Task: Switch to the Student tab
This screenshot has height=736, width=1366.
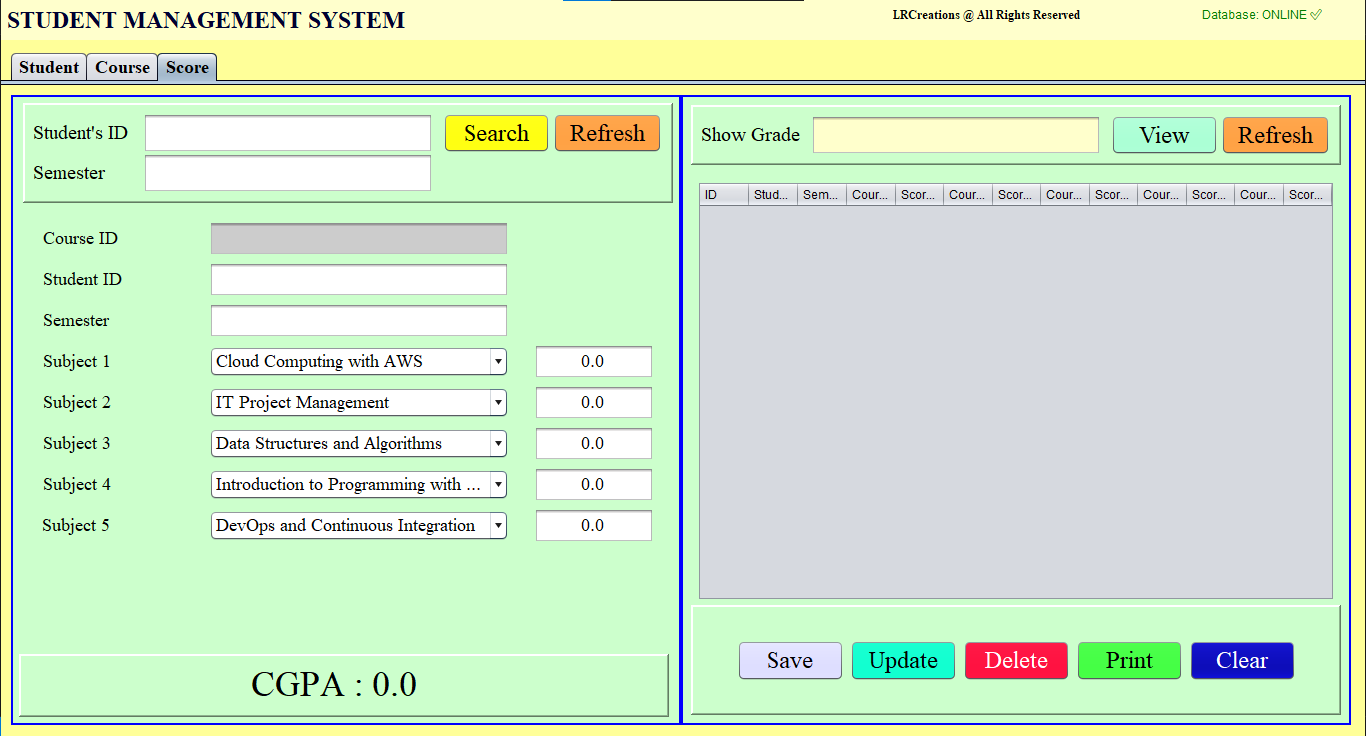Action: 48,67
